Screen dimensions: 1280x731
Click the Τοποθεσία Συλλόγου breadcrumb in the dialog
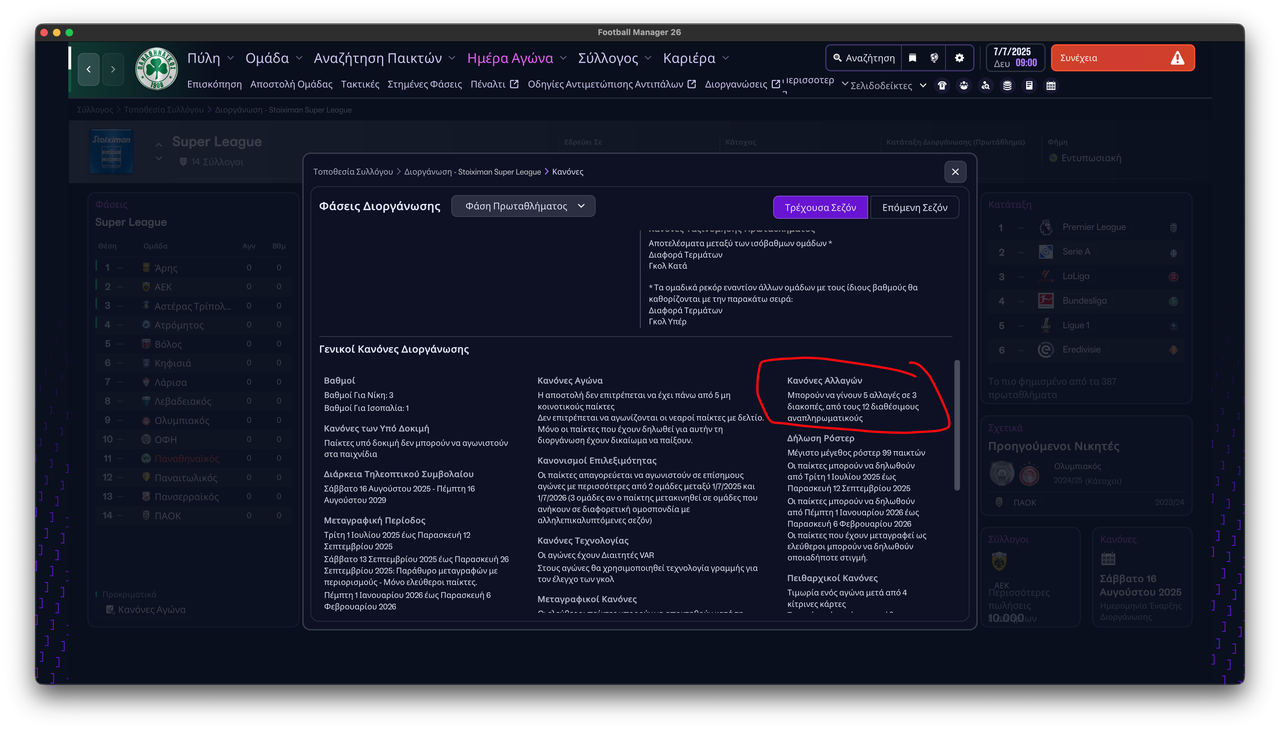[x=353, y=172]
